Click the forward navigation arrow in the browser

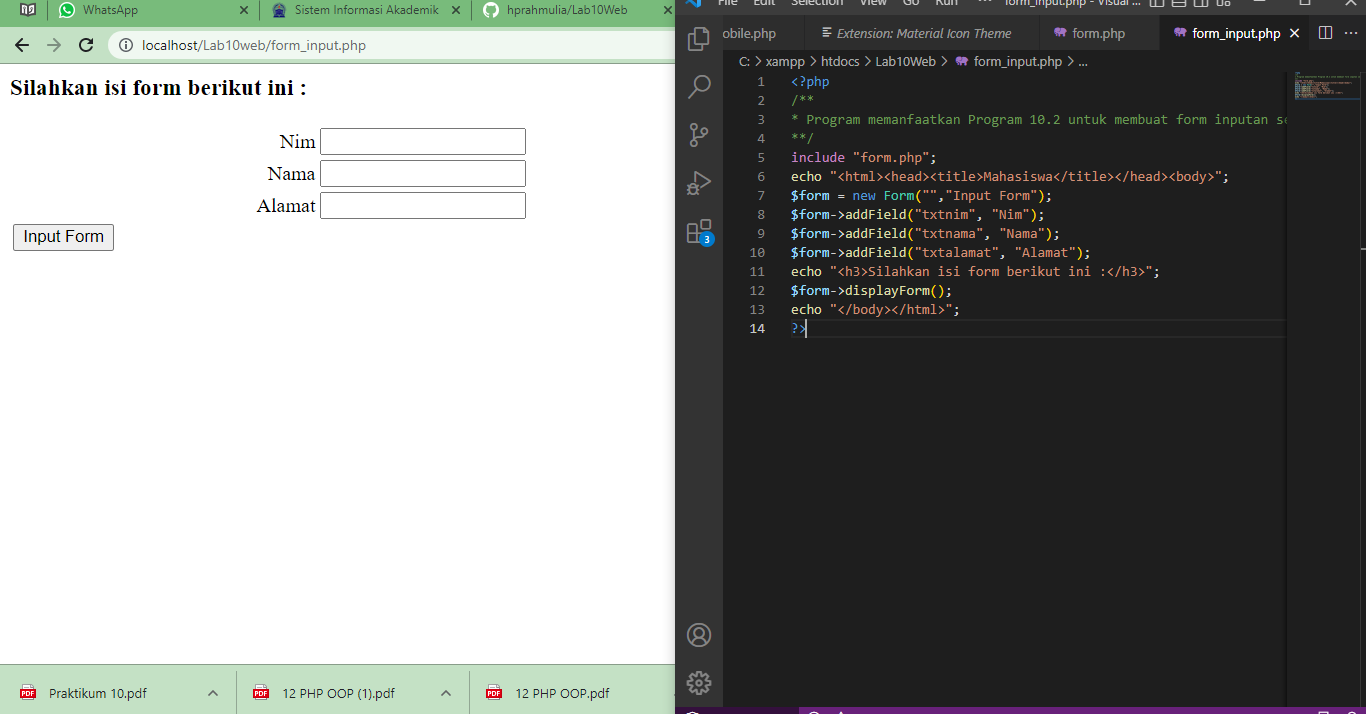point(53,45)
